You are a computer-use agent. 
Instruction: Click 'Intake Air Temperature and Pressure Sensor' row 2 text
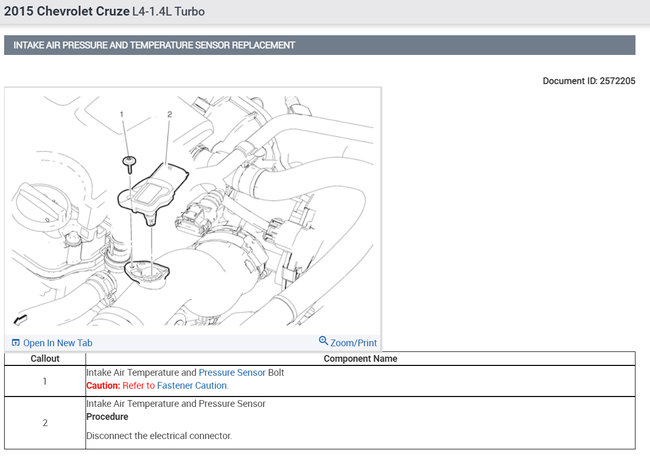(176, 404)
